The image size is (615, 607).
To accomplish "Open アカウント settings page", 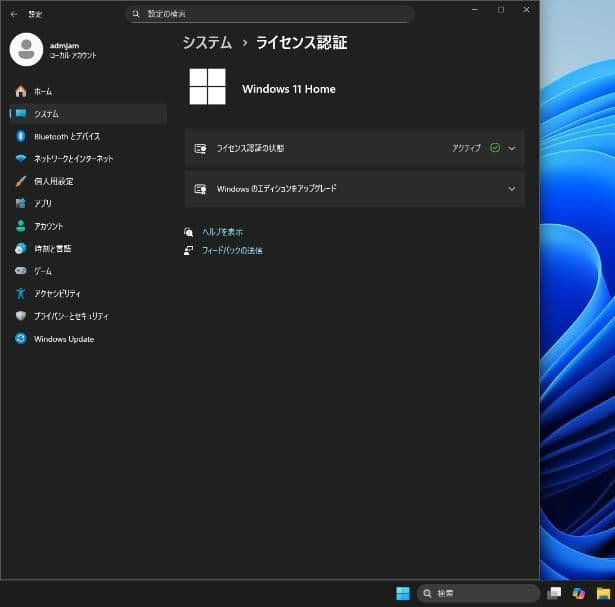I will click(x=88, y=226).
